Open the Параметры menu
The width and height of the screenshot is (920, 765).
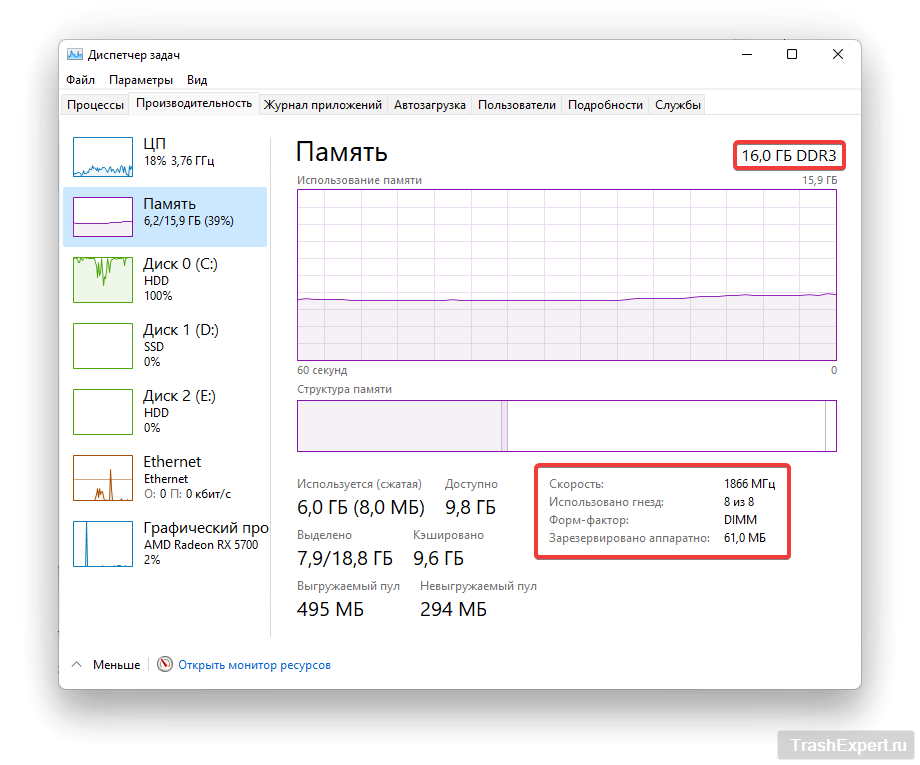[141, 80]
